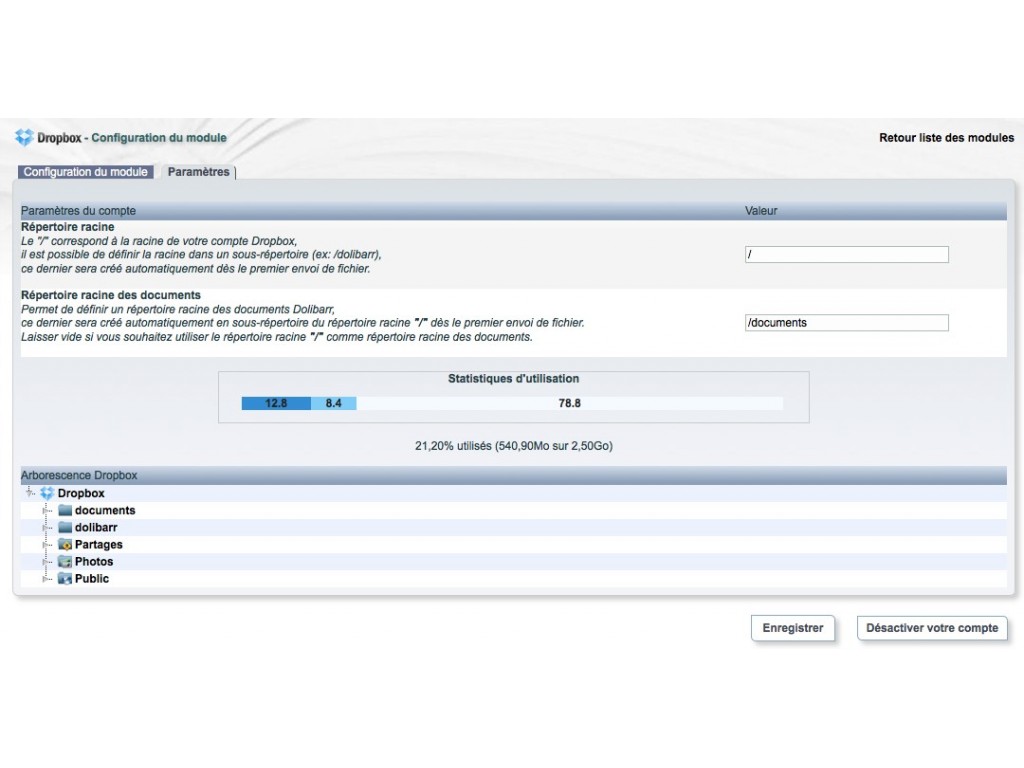This screenshot has height=768, width=1024.
Task: Select the Partages folder label
Action: [99, 544]
